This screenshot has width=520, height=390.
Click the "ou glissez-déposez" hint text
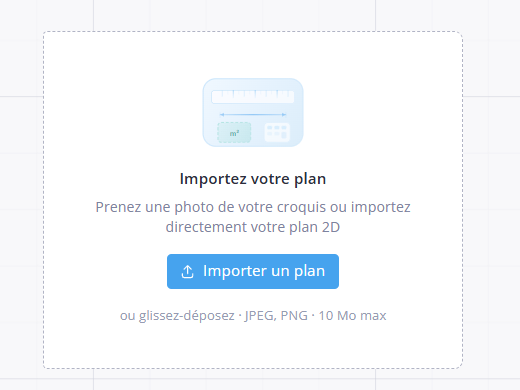[177, 316]
